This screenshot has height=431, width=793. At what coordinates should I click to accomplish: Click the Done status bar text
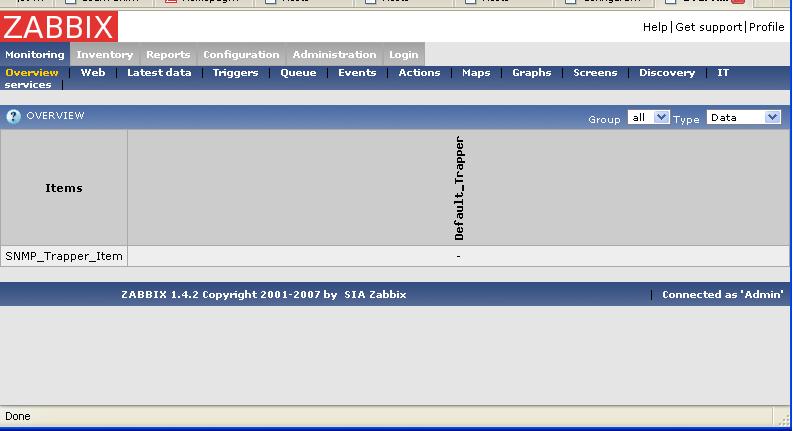coord(18,416)
